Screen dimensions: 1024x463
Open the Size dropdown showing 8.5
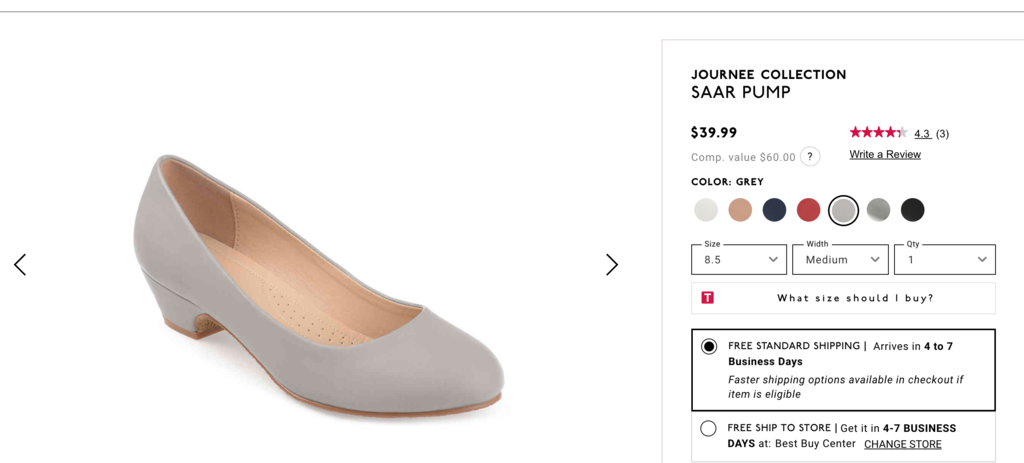coord(739,260)
